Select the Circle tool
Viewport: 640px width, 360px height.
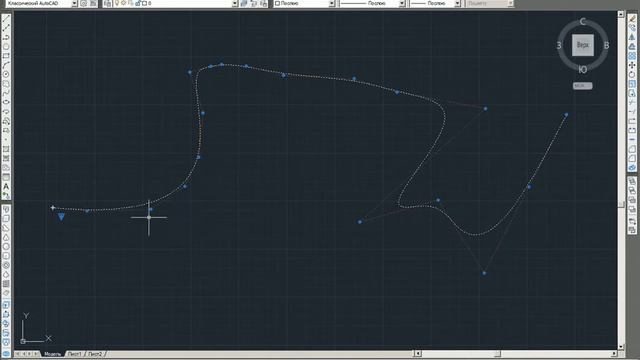6,74
